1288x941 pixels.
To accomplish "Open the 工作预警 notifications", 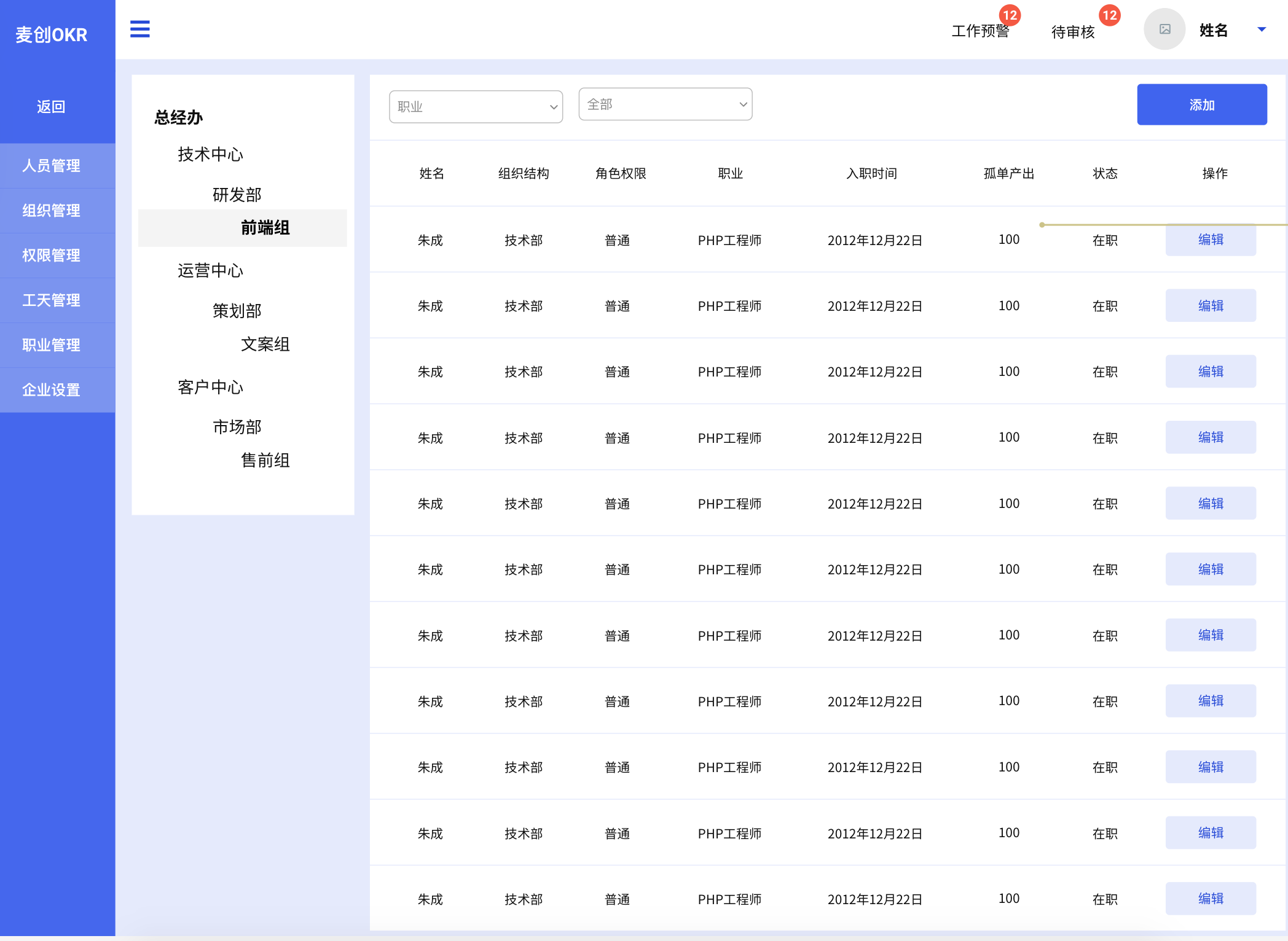I will pos(980,31).
